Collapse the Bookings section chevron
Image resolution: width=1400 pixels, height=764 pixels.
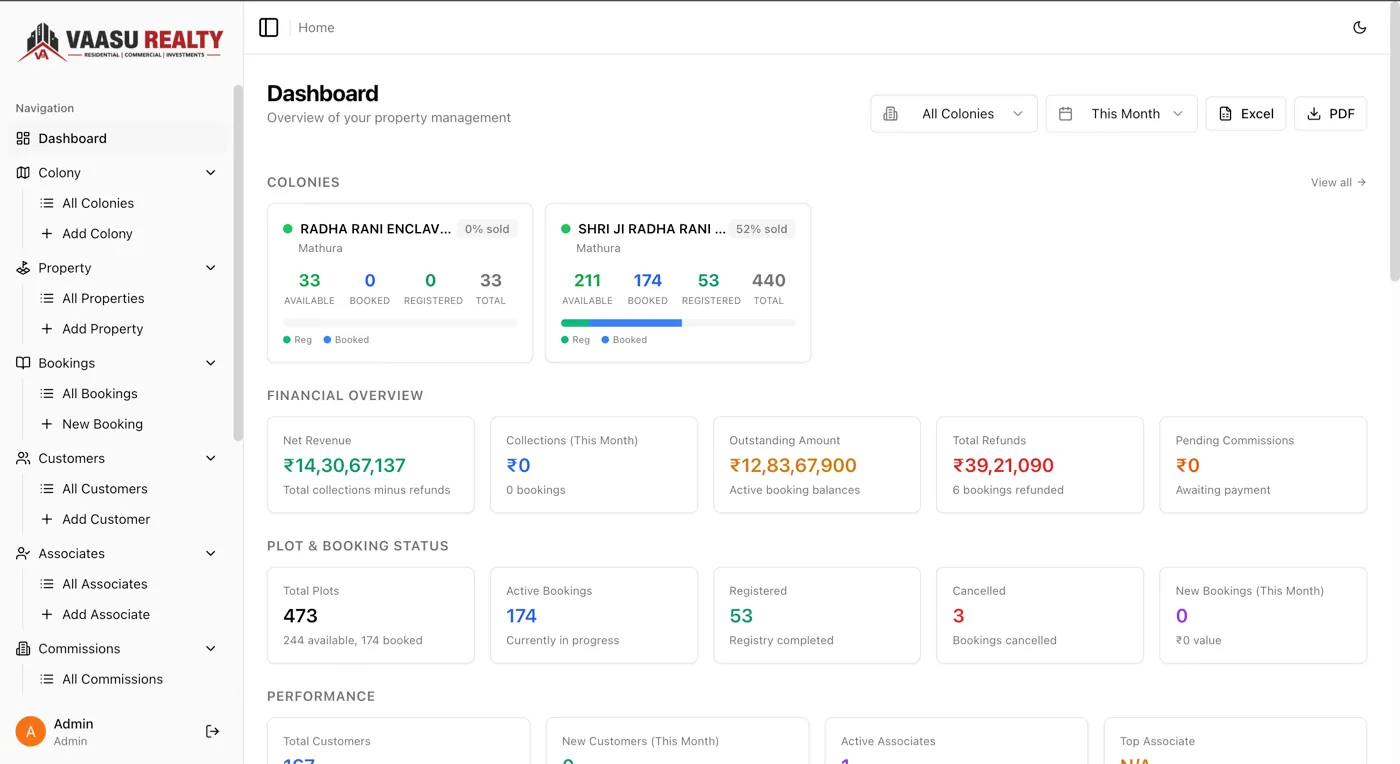pyautogui.click(x=211, y=363)
